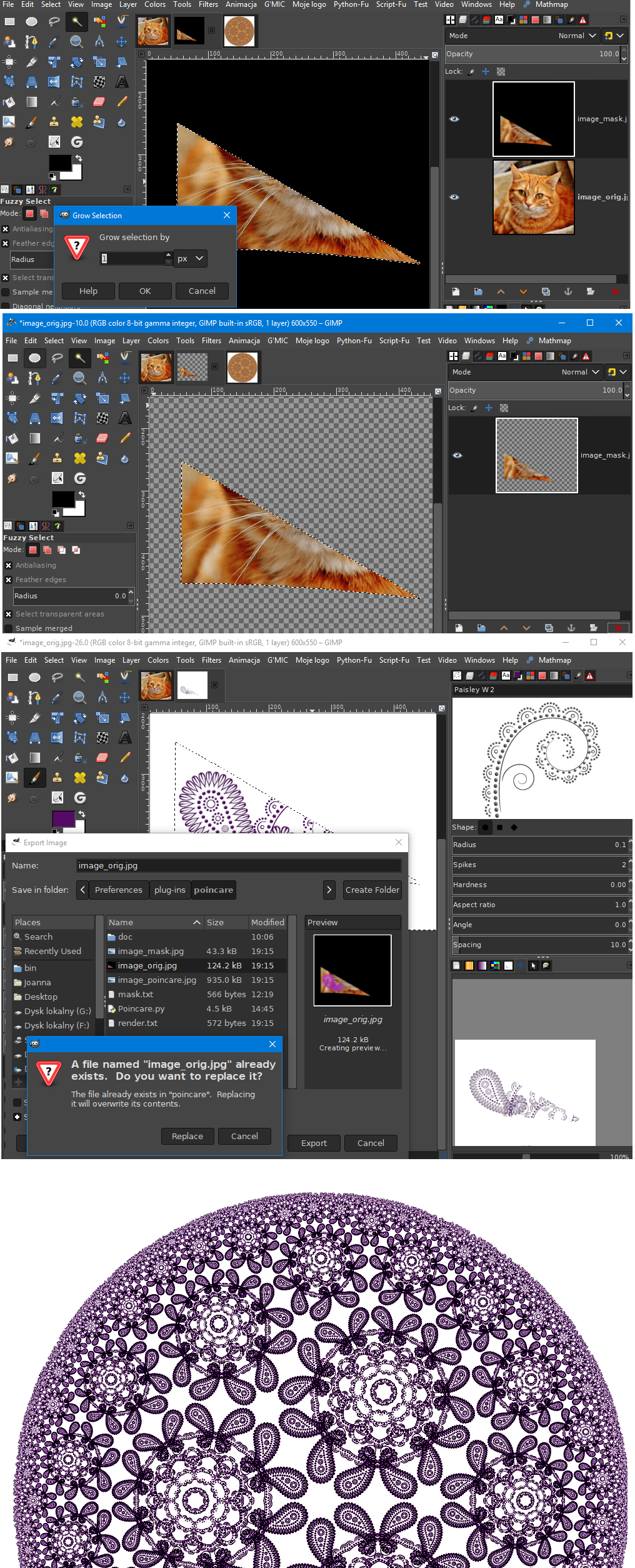Click Export button in Export Image dialog
Image resolution: width=635 pixels, height=1568 pixels.
point(314,1143)
